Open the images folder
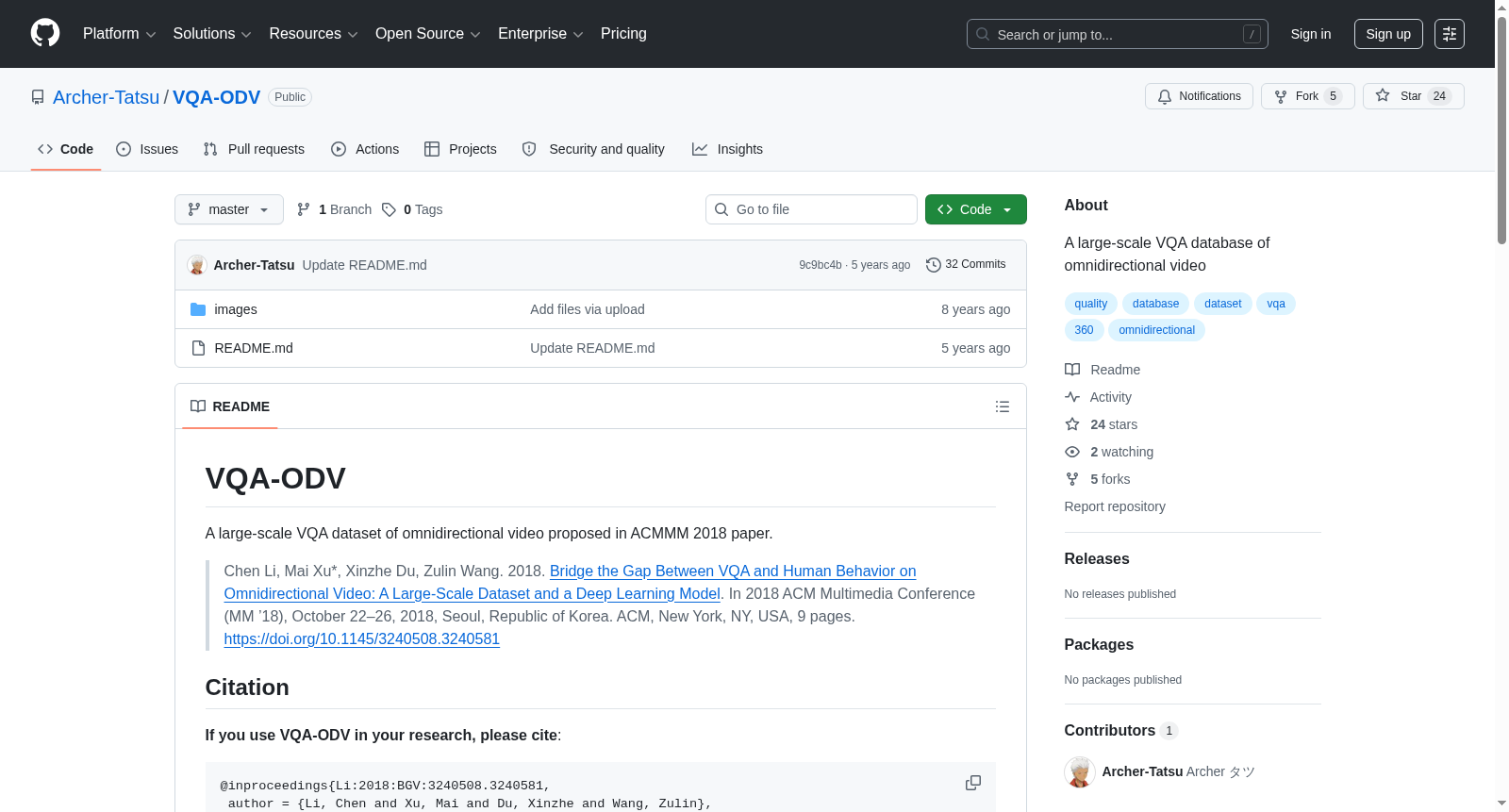Screen dimensions: 1509x812 236,309
